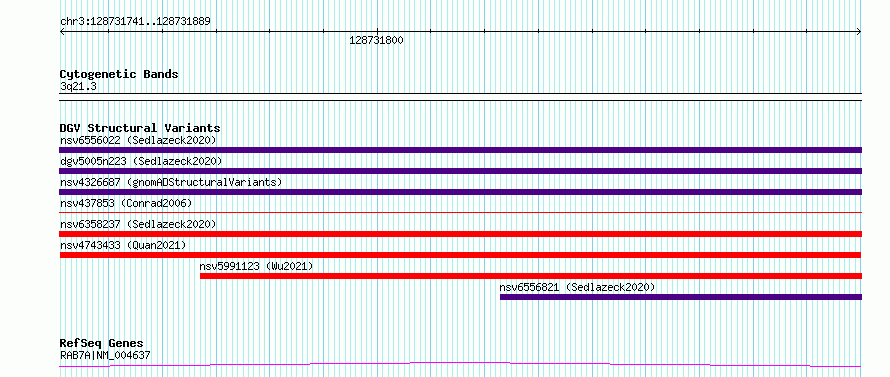
Task: Click the red bar under nsv6358237
Action: click(460, 234)
